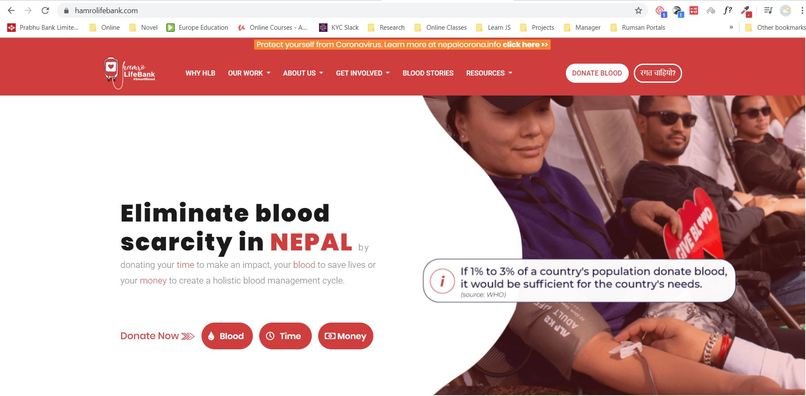Choose the Blood donation button

pyautogui.click(x=227, y=336)
